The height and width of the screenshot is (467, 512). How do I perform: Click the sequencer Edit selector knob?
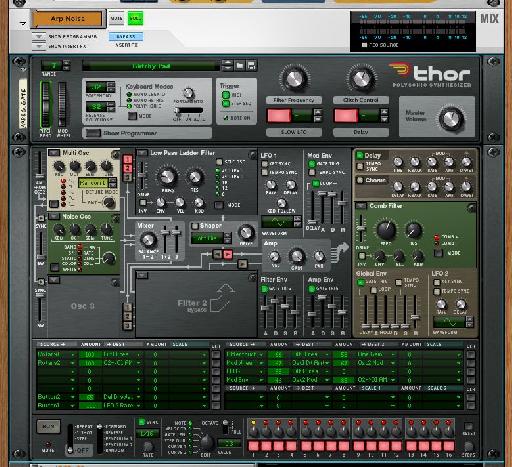click(x=206, y=442)
